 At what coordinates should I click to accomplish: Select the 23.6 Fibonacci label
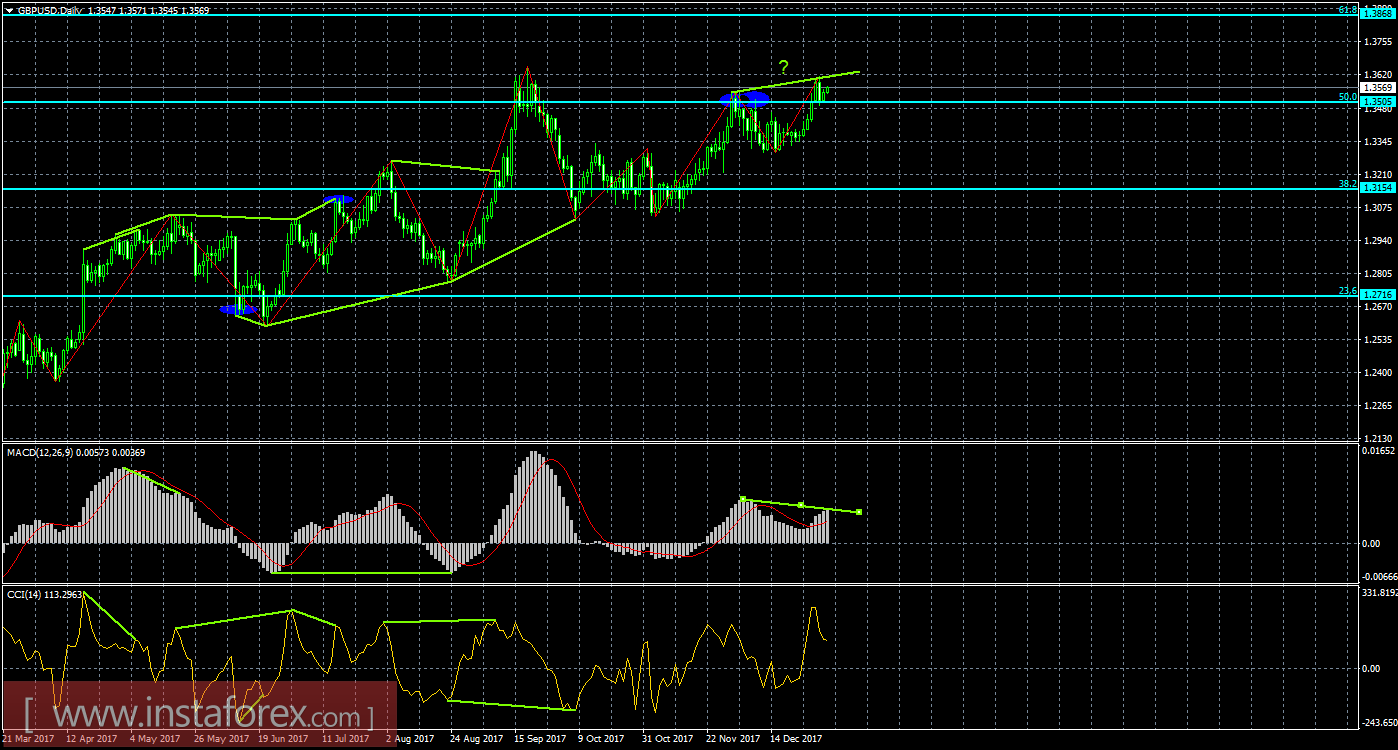(1347, 290)
